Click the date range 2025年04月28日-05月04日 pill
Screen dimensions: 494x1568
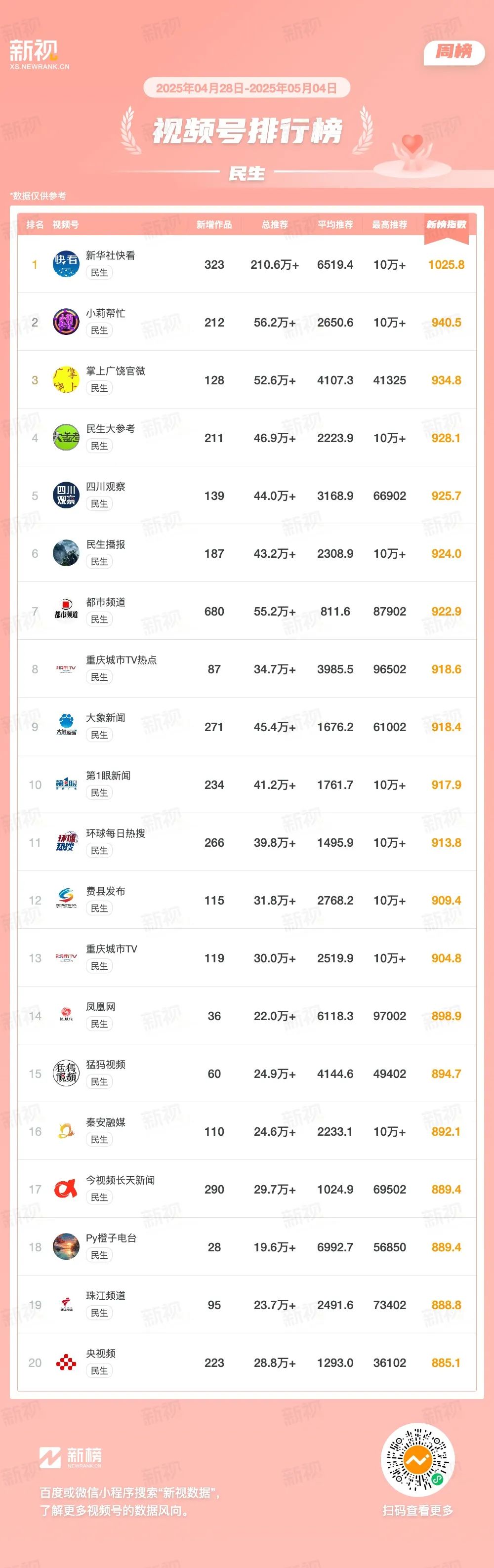[x=247, y=88]
